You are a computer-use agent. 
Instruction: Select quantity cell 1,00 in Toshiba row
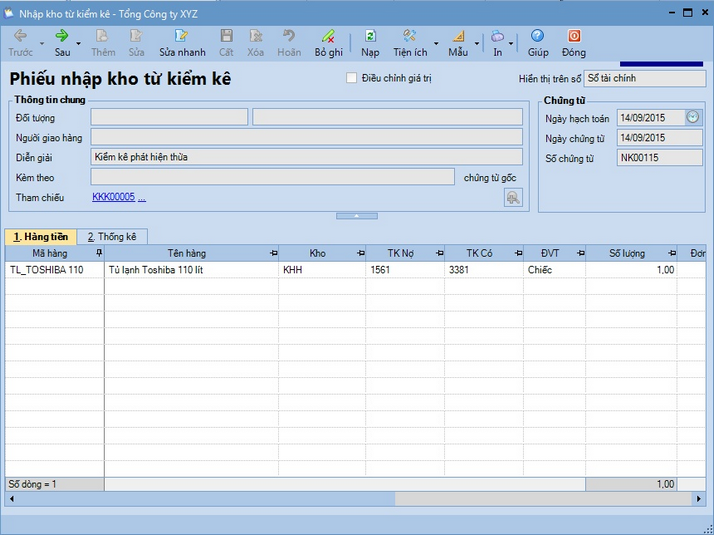tap(631, 270)
